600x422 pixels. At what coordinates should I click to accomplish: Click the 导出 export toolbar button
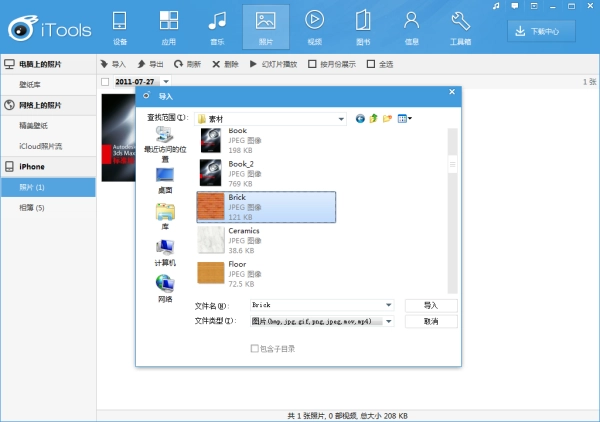150,64
